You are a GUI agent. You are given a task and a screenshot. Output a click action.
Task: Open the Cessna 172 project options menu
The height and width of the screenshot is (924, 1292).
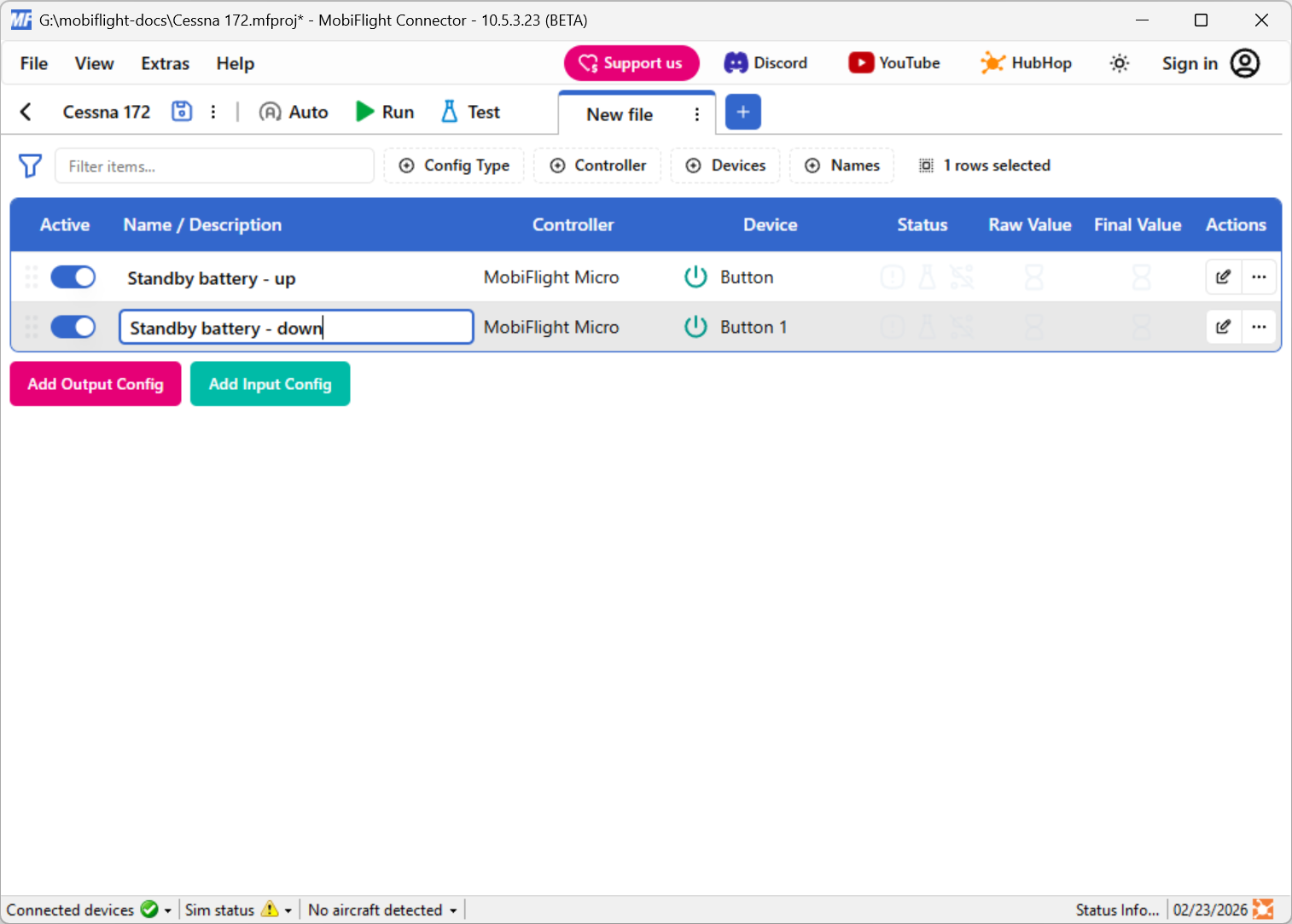[x=212, y=111]
